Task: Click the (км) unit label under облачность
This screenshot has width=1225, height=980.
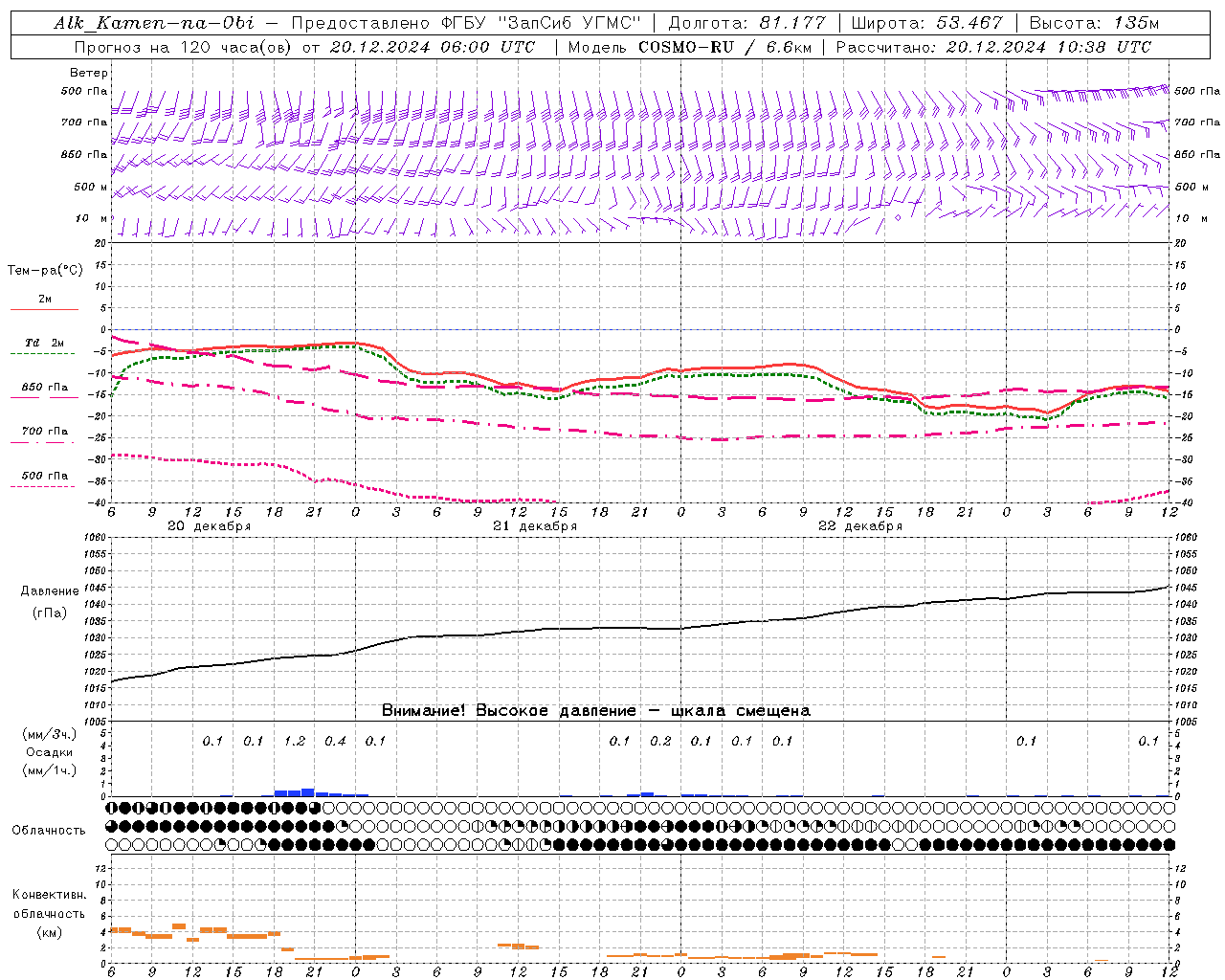Action: point(49,932)
